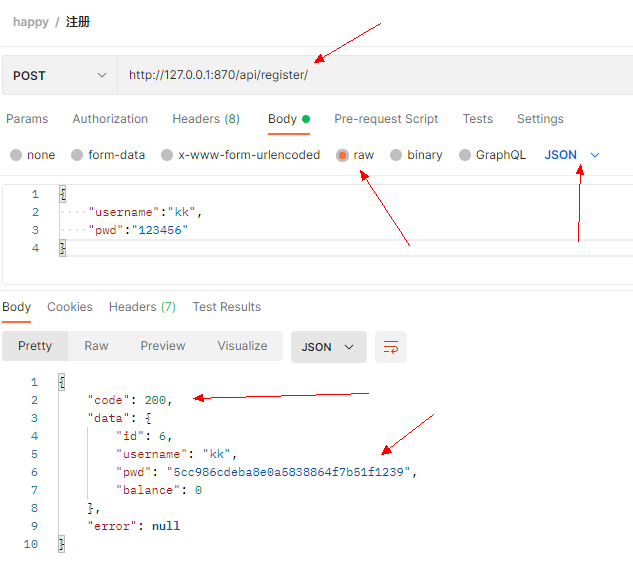The image size is (633, 572).
Task: Click the "pwd":"123456" line in request body
Action: pos(138,230)
